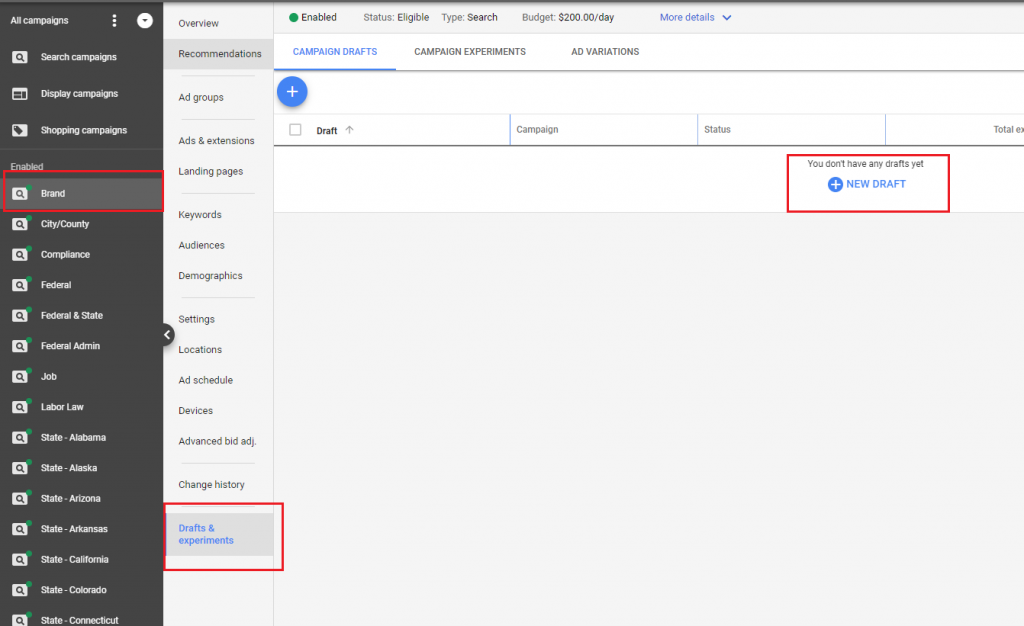Click the City/County campaign icon
The image size is (1024, 626).
point(20,225)
